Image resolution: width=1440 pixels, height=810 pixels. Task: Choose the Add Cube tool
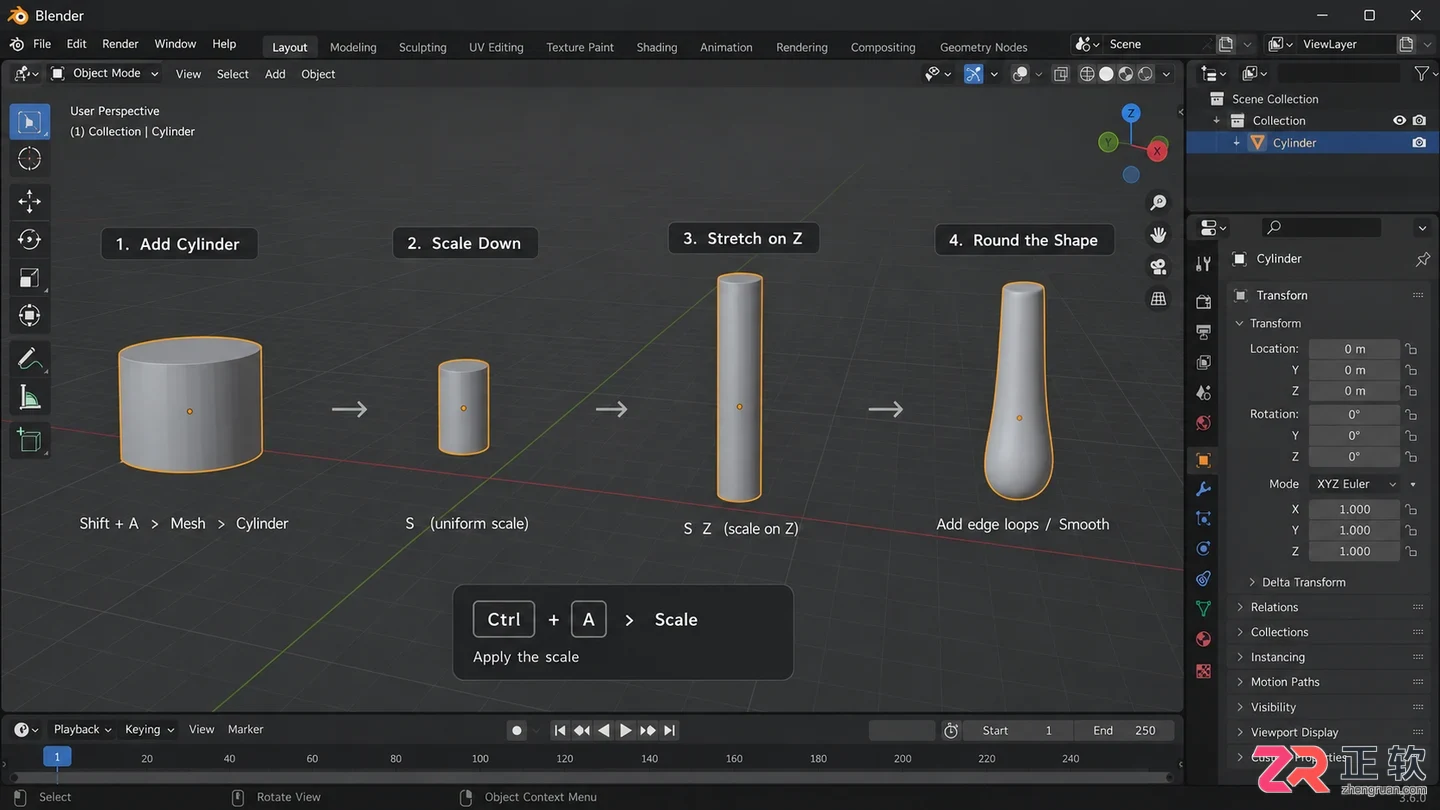coord(30,440)
